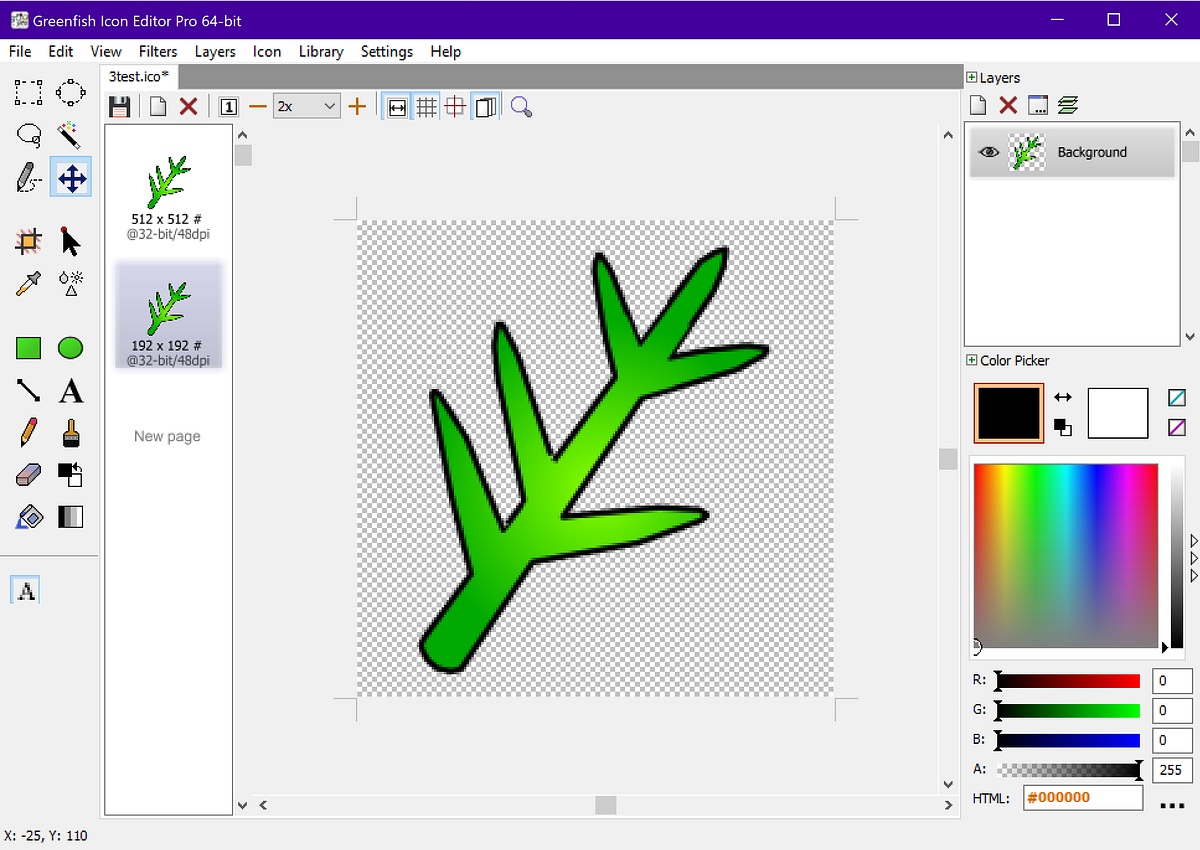Collapse the Color Picker panel expander
The width and height of the screenshot is (1200, 850).
pyautogui.click(x=971, y=360)
